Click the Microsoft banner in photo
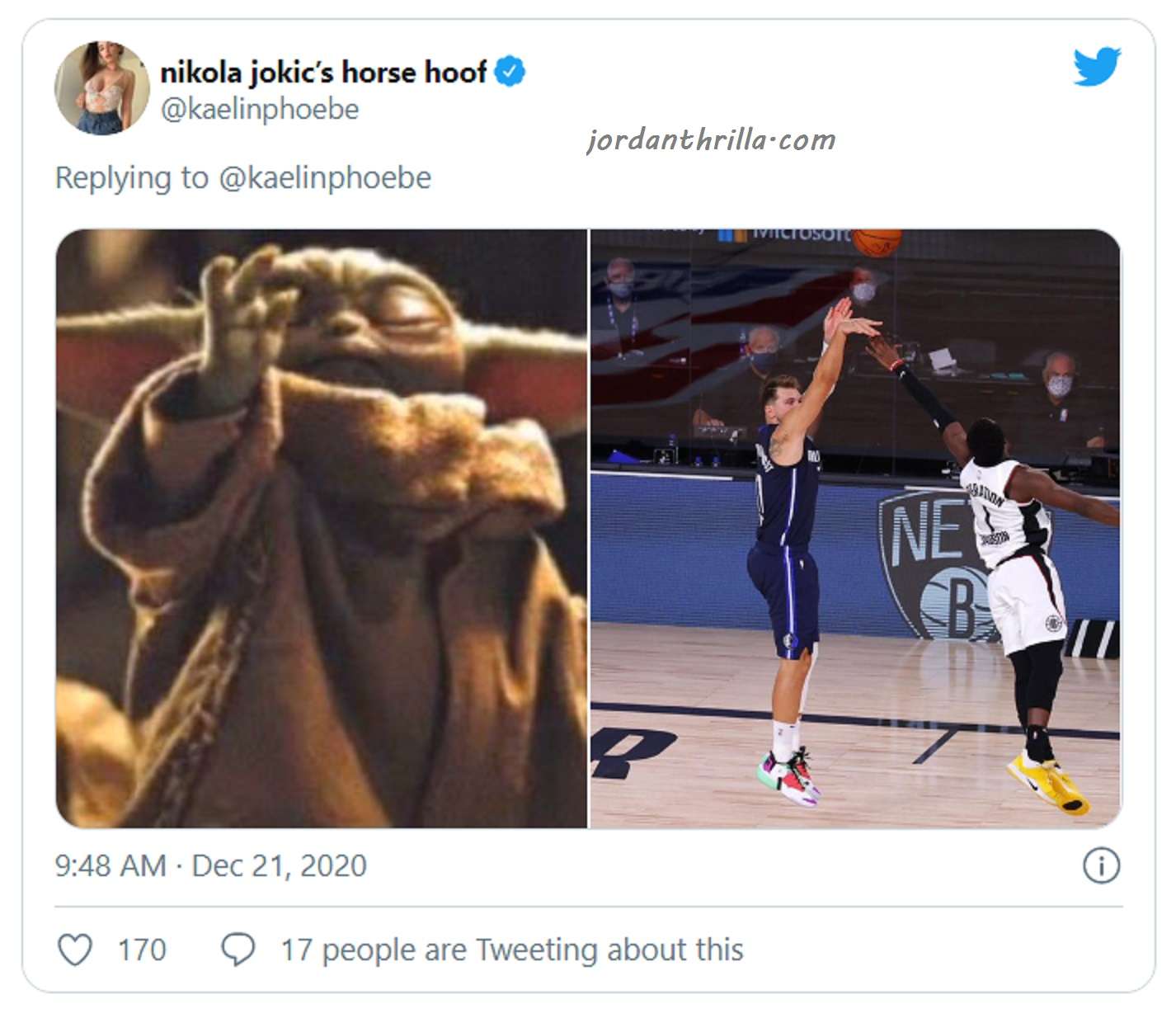Viewport: 1176px width, 1018px height. tap(783, 235)
